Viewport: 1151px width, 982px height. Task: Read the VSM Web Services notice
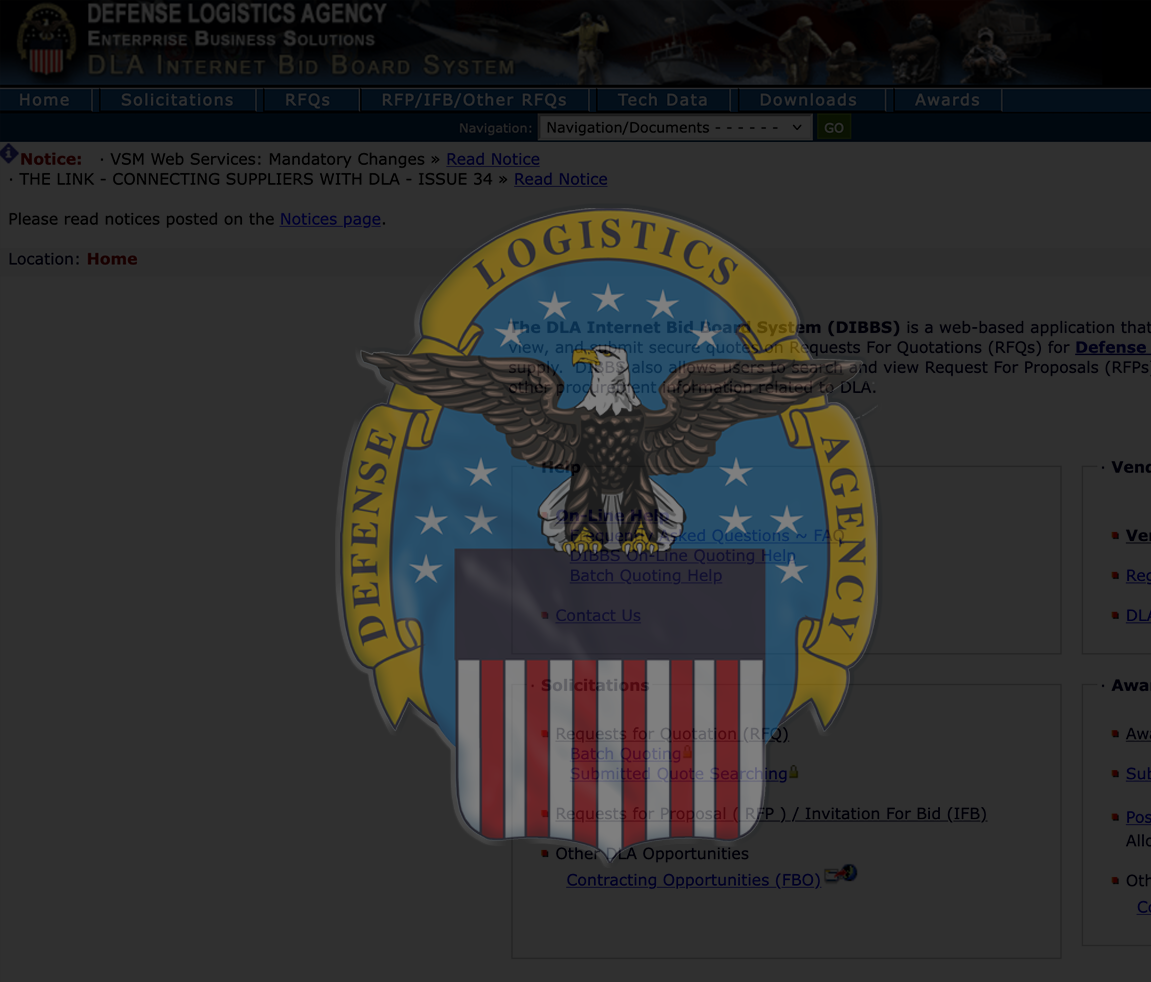493,159
